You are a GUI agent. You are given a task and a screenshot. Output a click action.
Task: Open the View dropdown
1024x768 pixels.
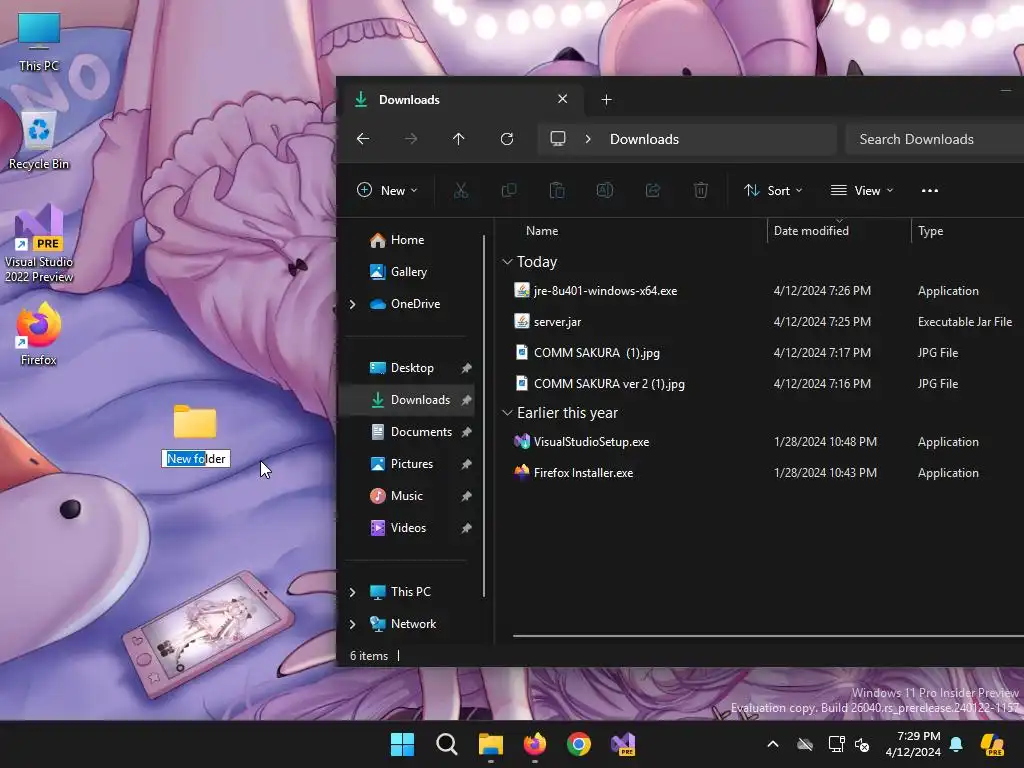point(862,191)
